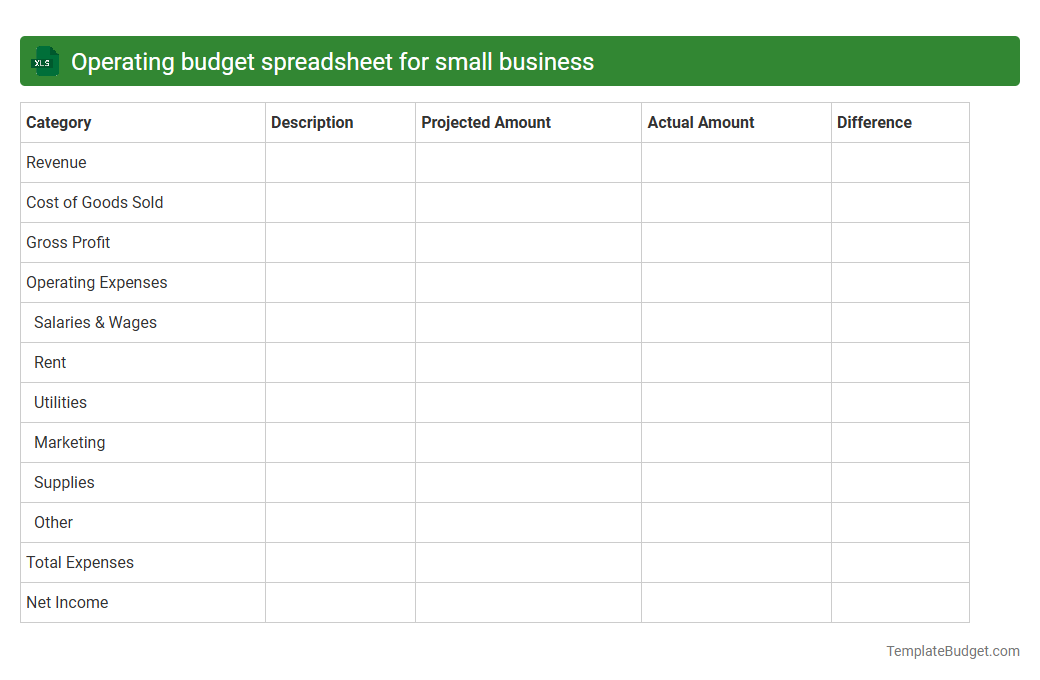Screen dimensions: 1040x680
Task: Click the Net Income row label
Action: point(67,602)
